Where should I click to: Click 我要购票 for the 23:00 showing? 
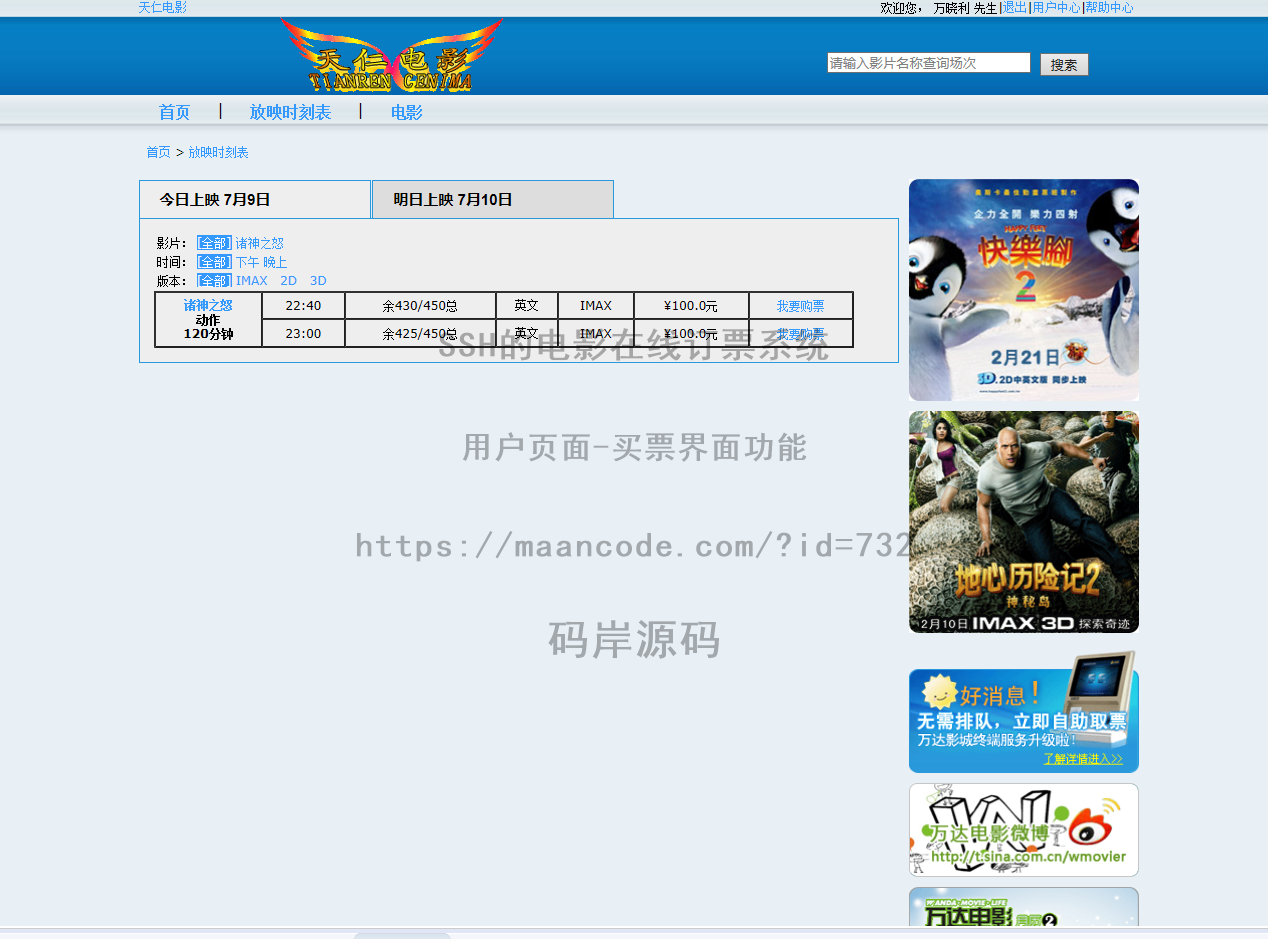pyautogui.click(x=801, y=334)
